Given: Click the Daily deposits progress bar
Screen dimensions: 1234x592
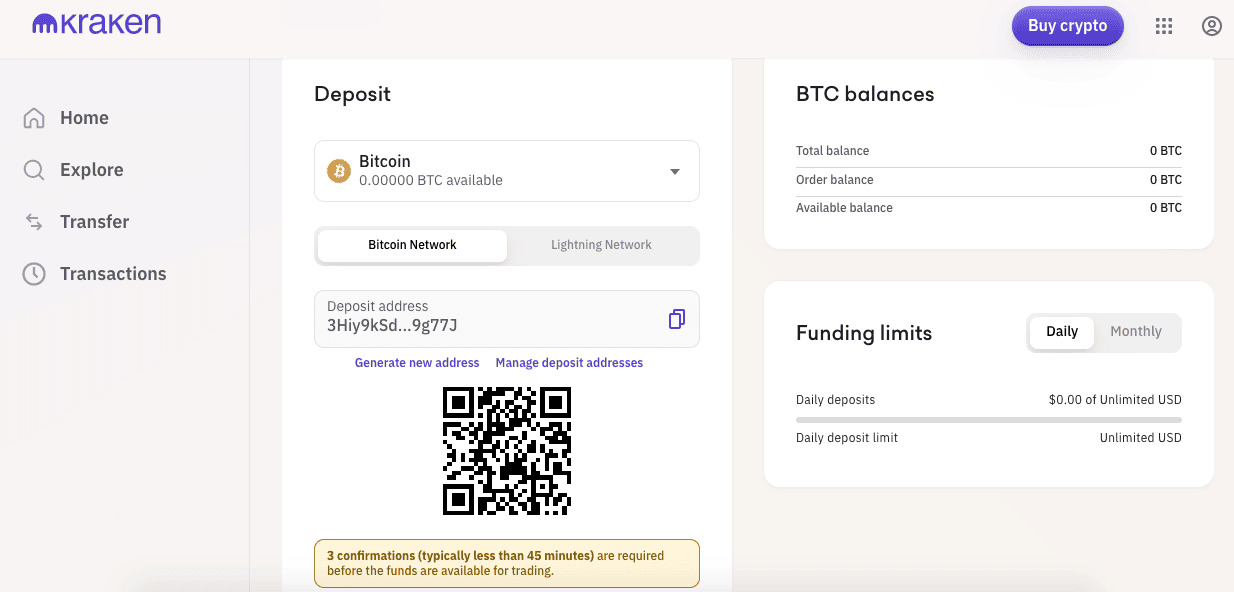Looking at the screenshot, I should coord(988,418).
